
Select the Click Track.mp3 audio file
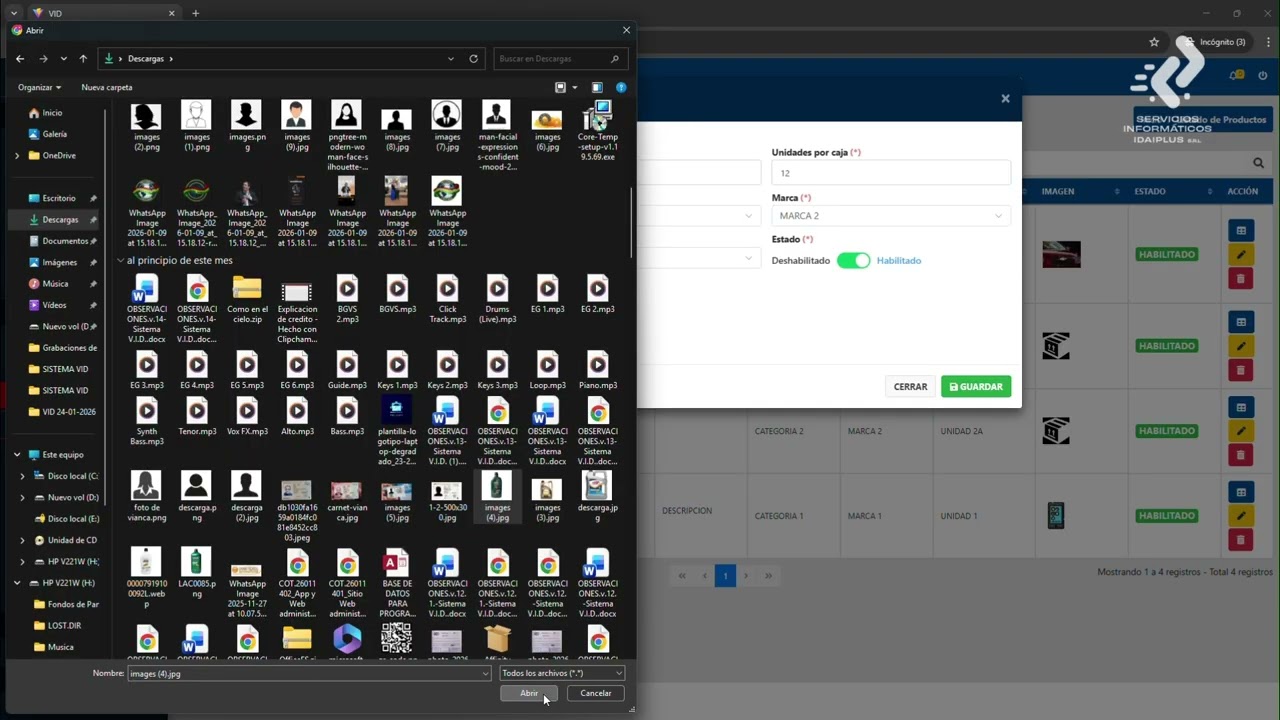[x=447, y=300]
